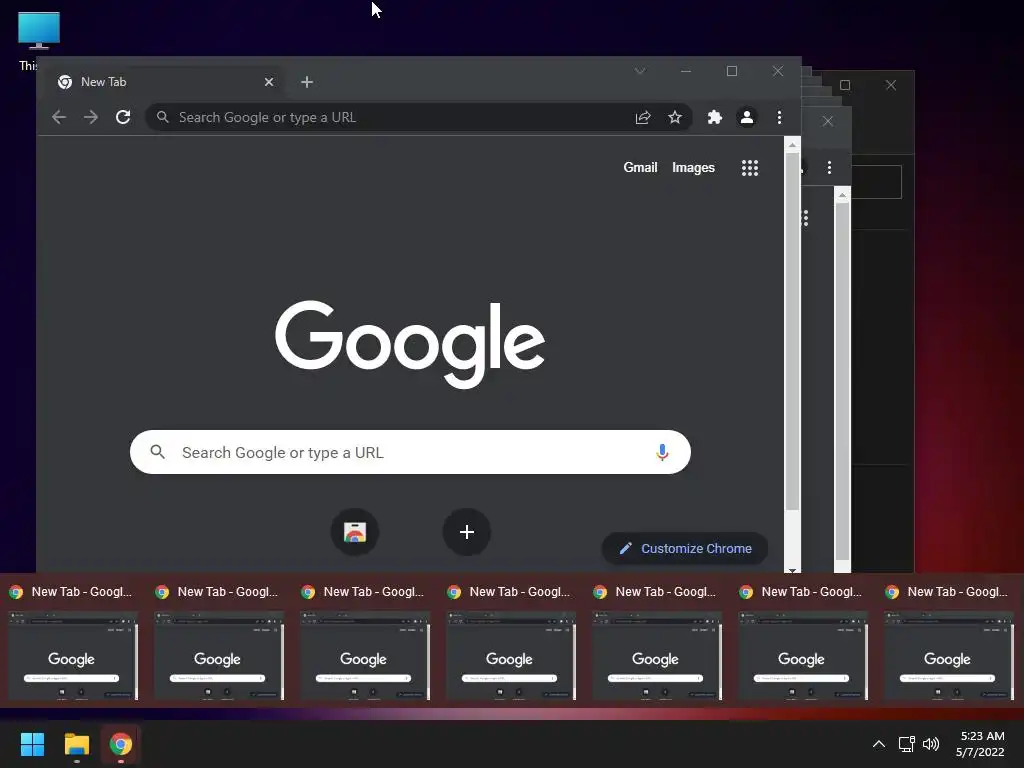This screenshot has height=768, width=1024.
Task: Show hidden system tray icons
Action: [x=879, y=744]
